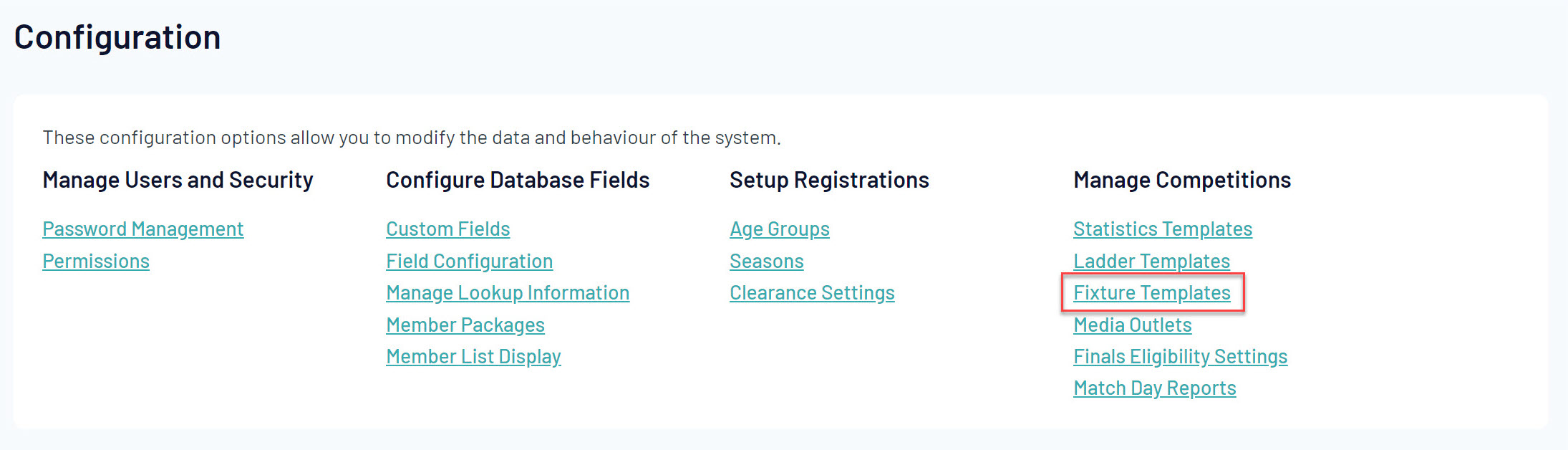
Task: Open the Custom Fields link
Action: coord(447,229)
